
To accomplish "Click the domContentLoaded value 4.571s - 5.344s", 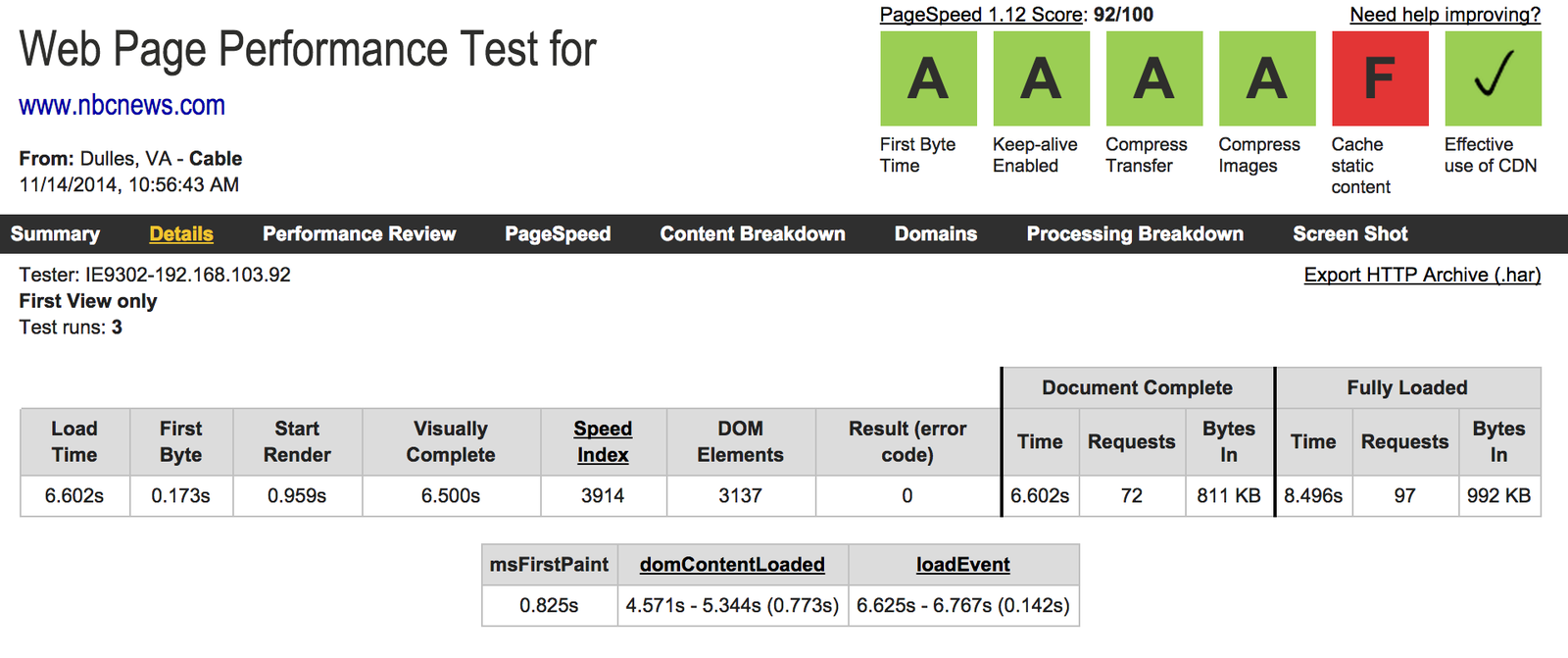I will [x=732, y=606].
